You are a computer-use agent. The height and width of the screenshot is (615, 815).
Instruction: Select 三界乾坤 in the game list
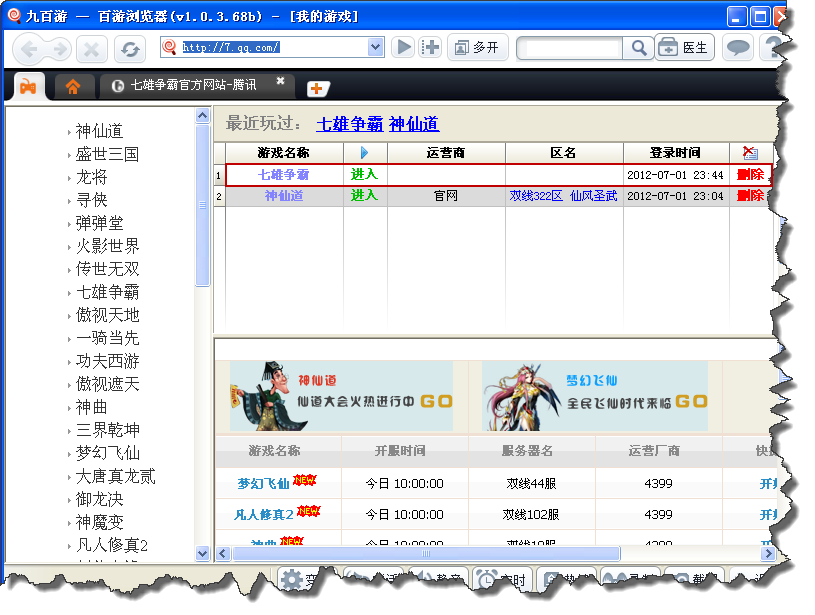108,430
